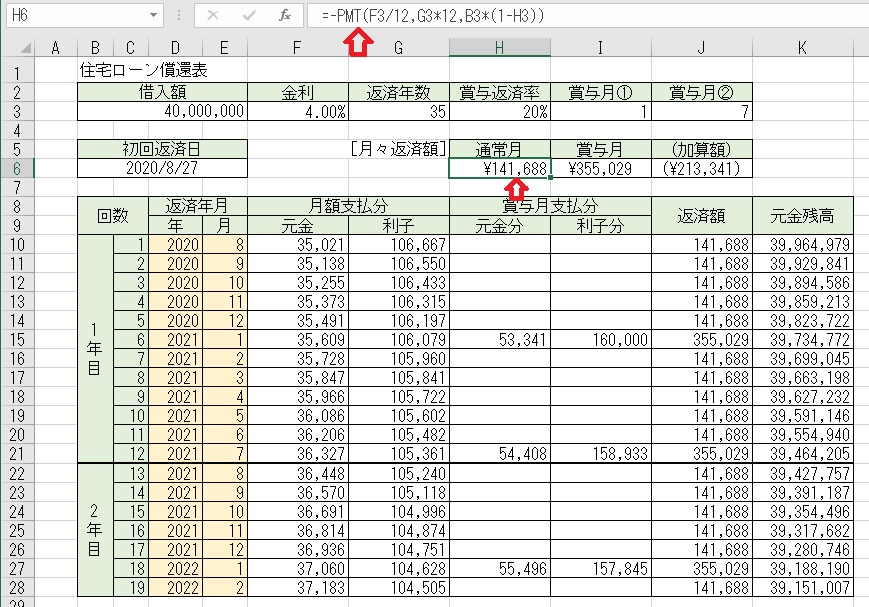
Task: Click the repayment years cell showing 35
Action: click(399, 111)
